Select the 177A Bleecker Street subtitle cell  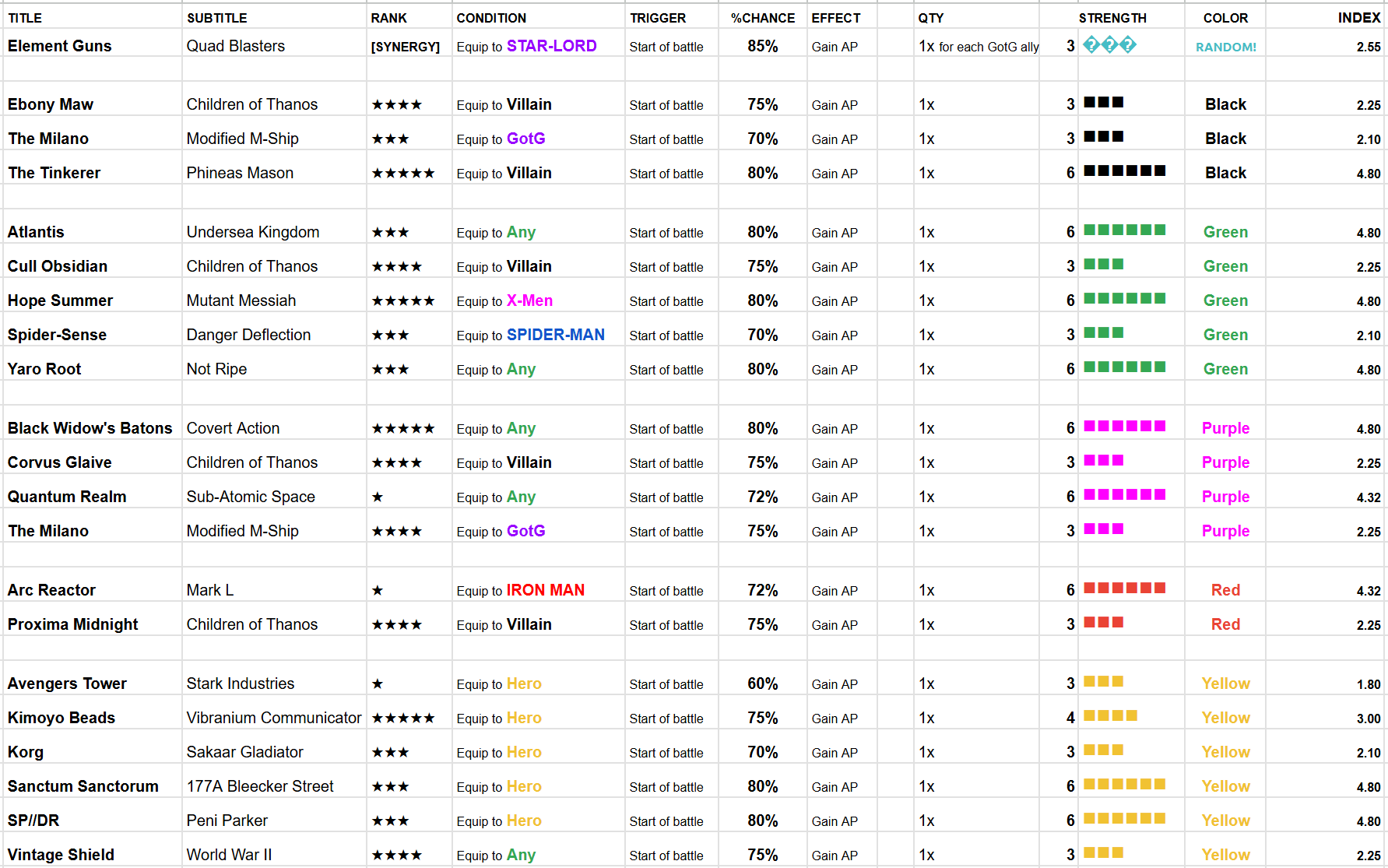pyautogui.click(x=260, y=786)
